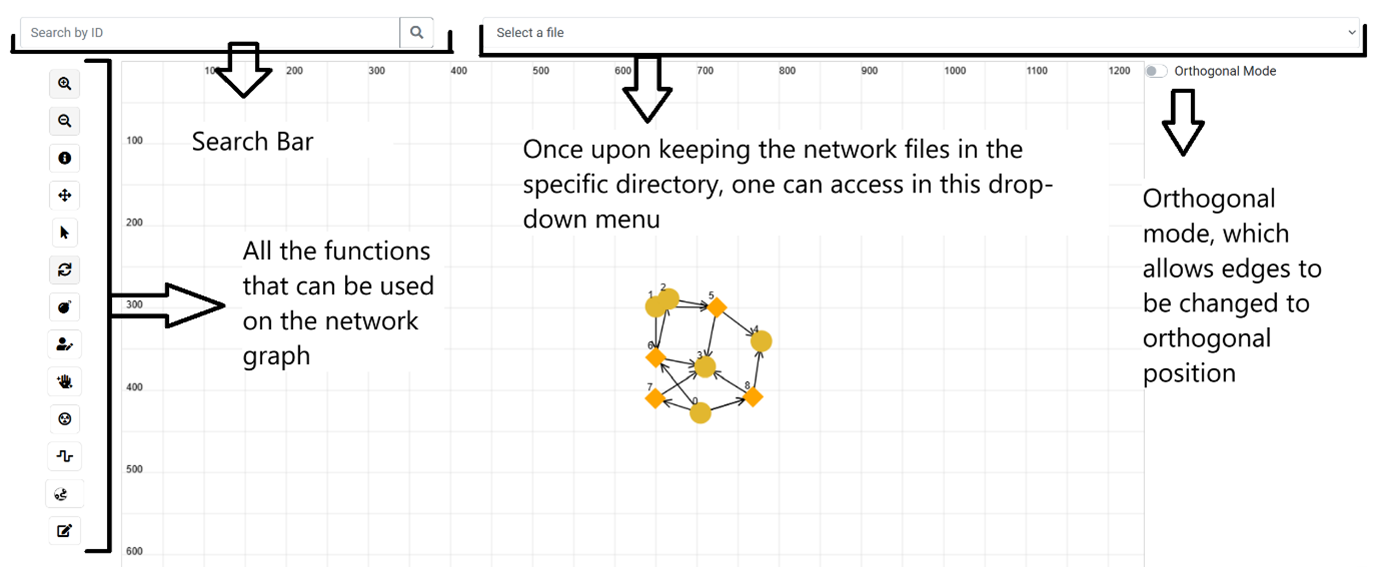Click the 600 mark on left ruler

pos(134,551)
